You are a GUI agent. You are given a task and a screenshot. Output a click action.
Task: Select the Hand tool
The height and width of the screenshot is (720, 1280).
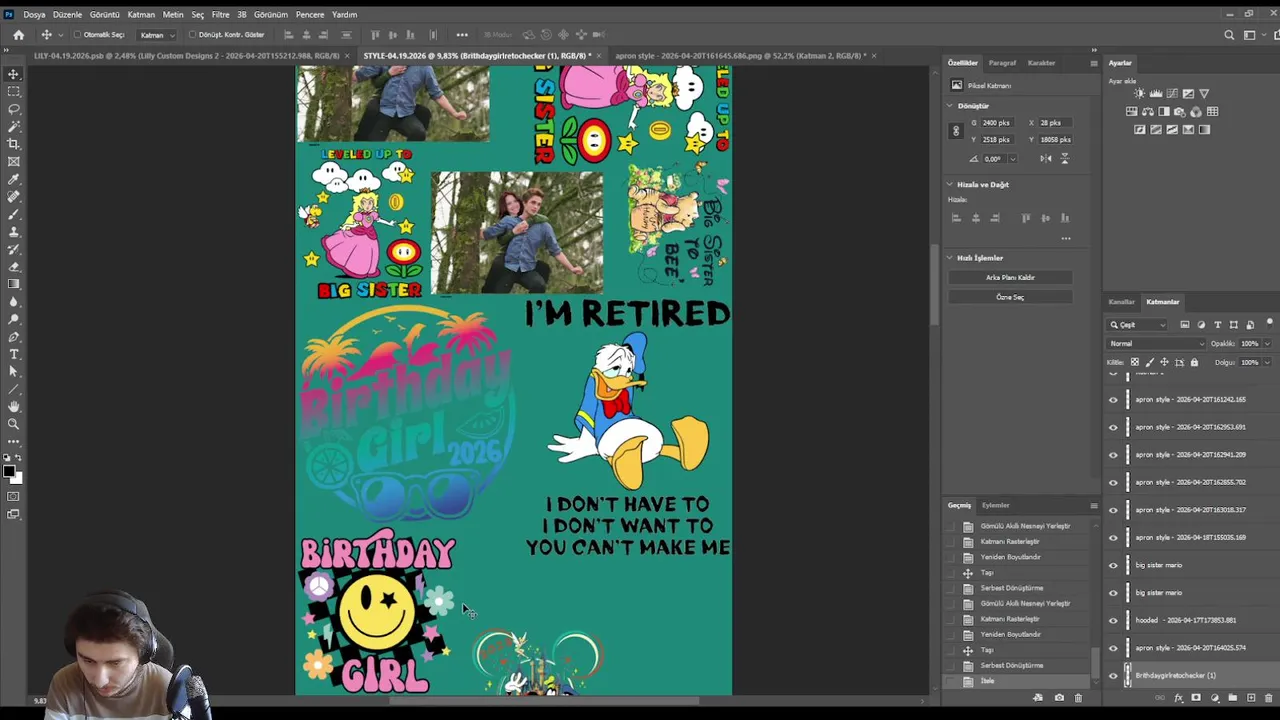(x=14, y=406)
